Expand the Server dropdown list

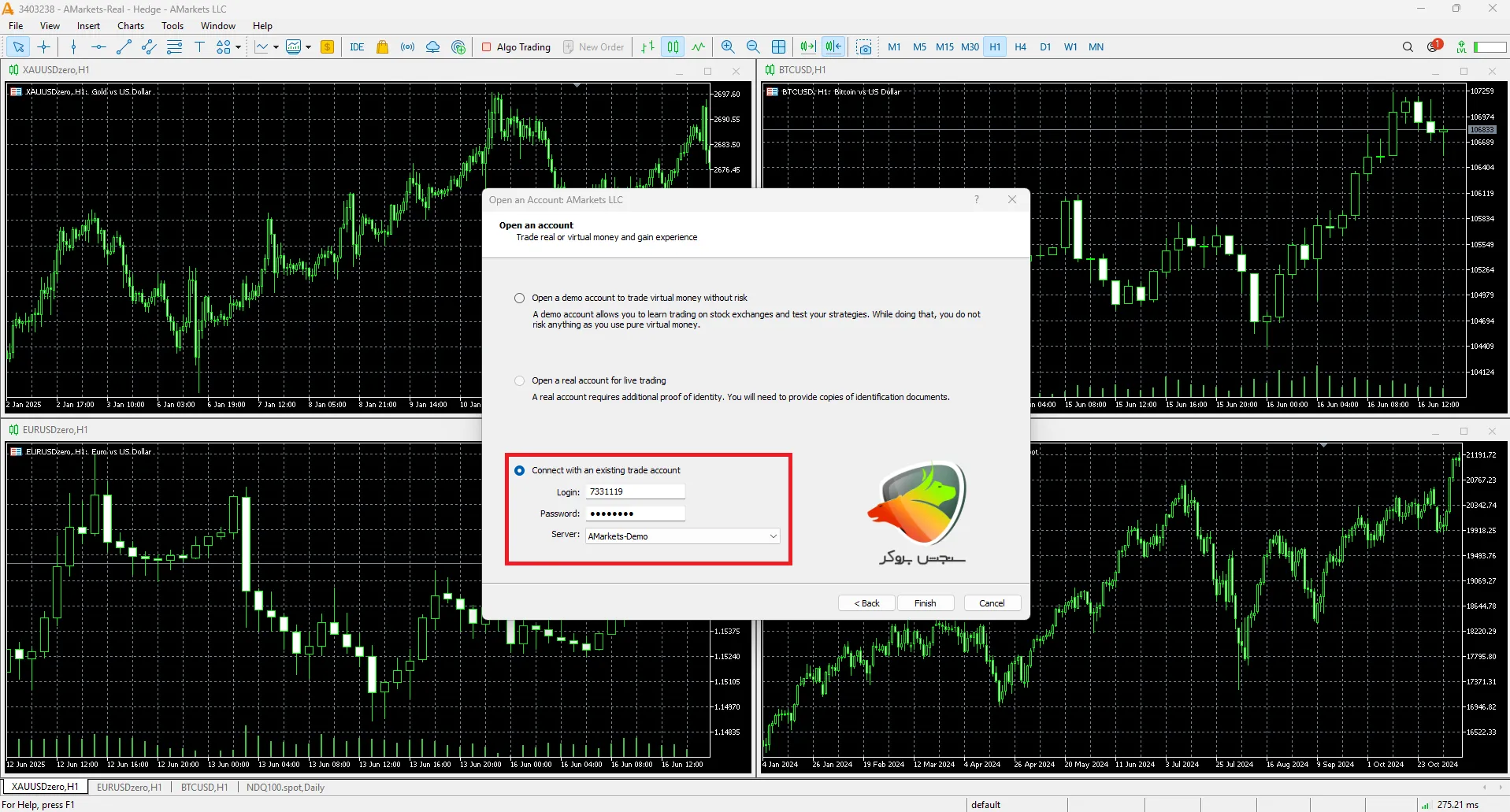pos(773,536)
